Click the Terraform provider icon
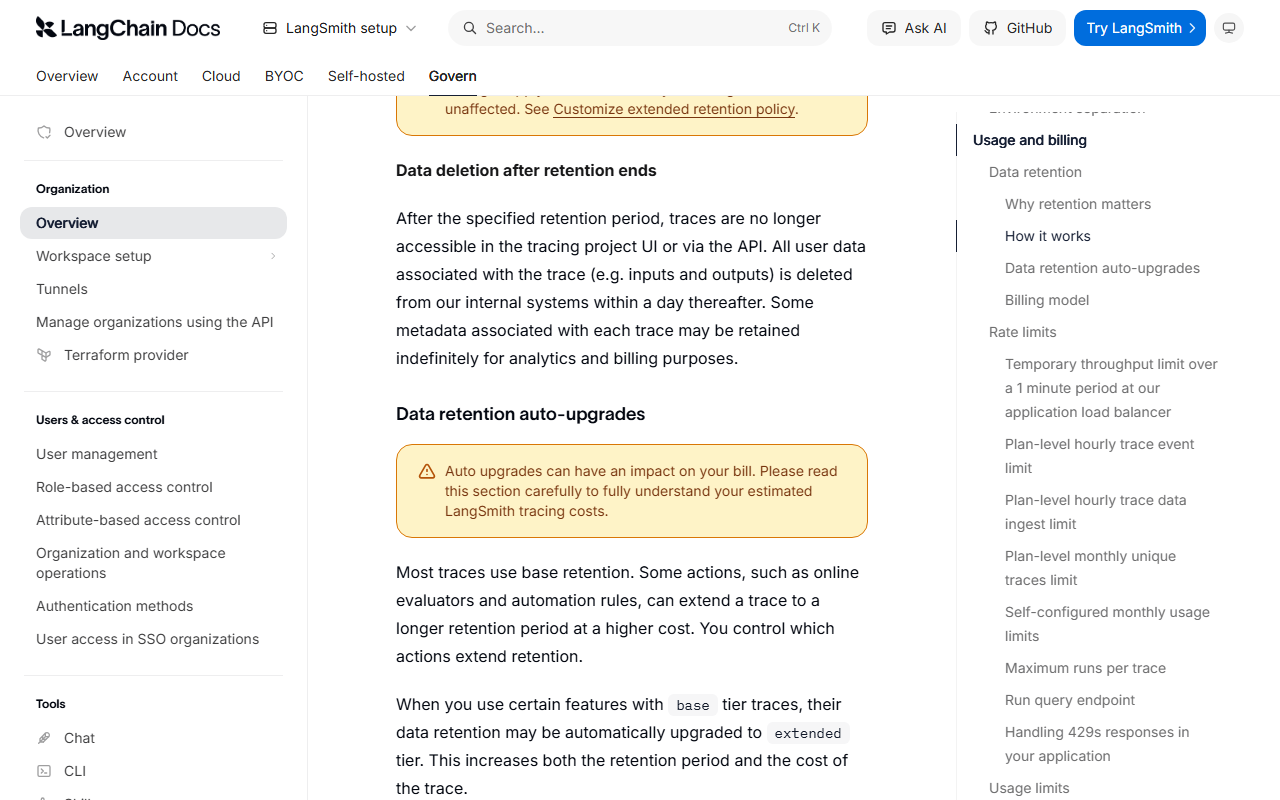Image resolution: width=1280 pixels, height=800 pixels. [x=44, y=355]
